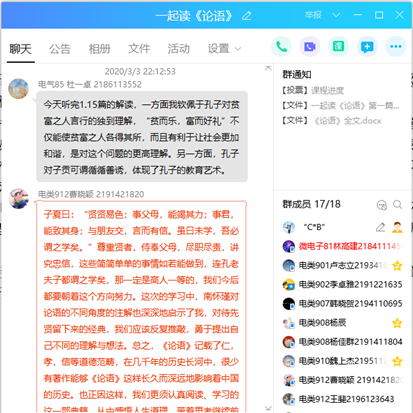Click avatar of 电气85 杜一卓 in chat
Screen dimensions: 413x413
pyautogui.click(x=18, y=89)
